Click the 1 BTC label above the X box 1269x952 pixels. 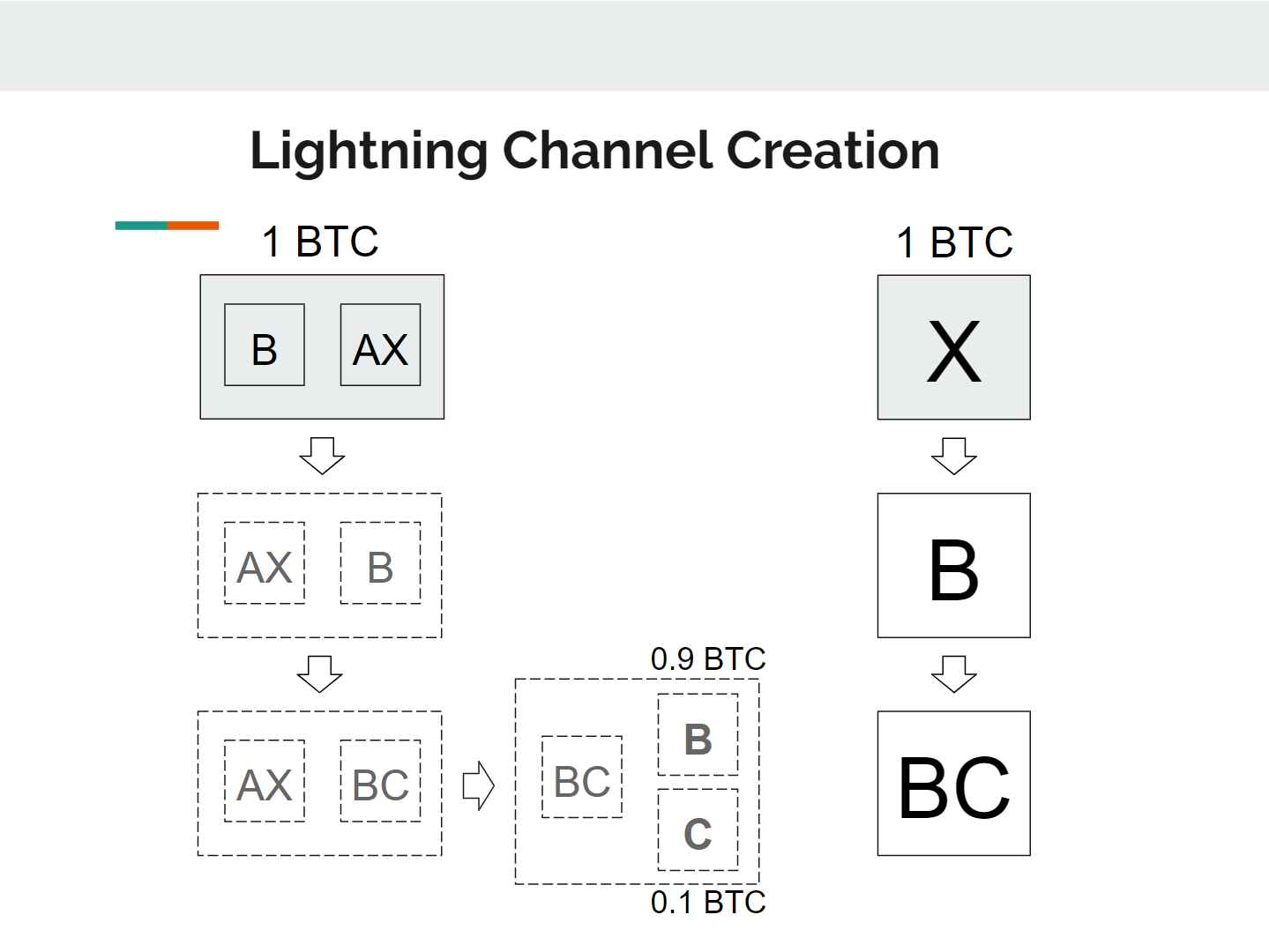[x=954, y=242]
